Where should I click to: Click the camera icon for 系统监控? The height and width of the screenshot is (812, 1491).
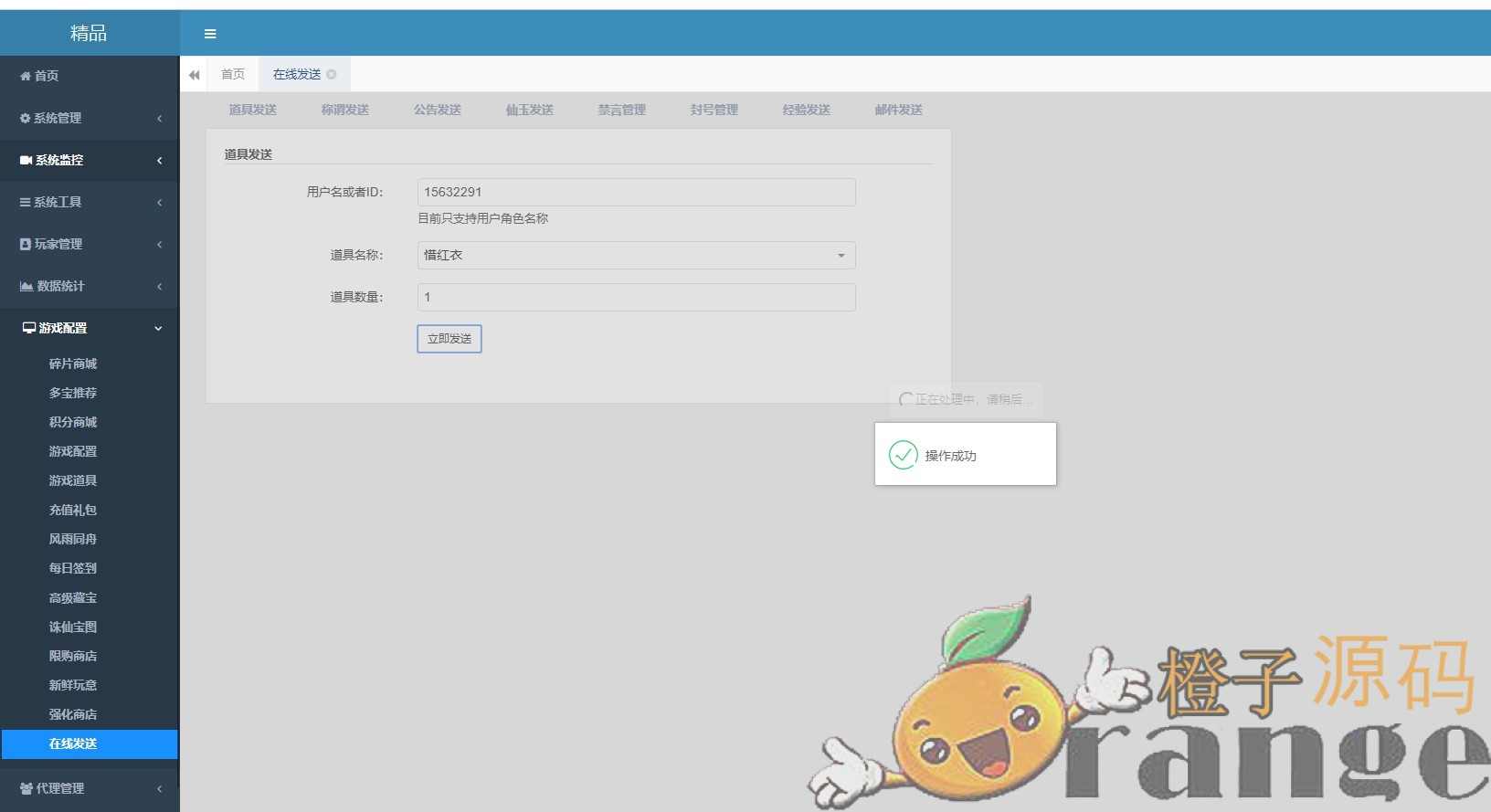26,160
